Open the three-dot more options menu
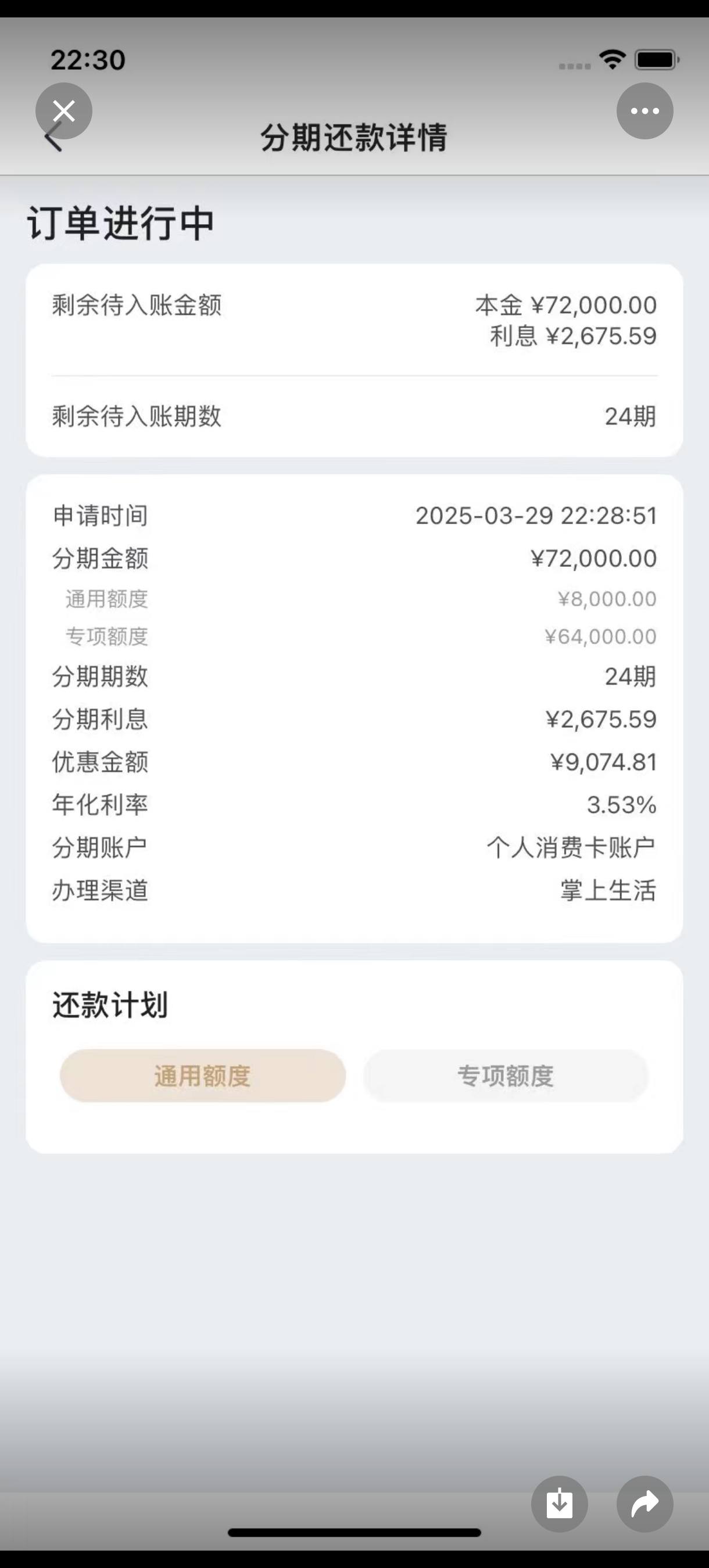 point(645,111)
